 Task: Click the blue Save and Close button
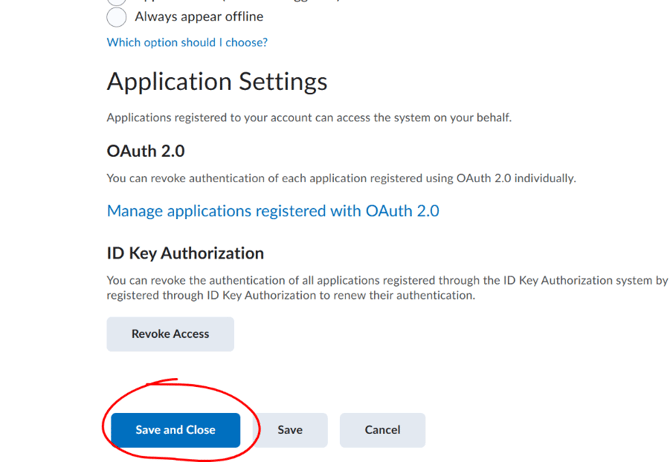(x=176, y=430)
